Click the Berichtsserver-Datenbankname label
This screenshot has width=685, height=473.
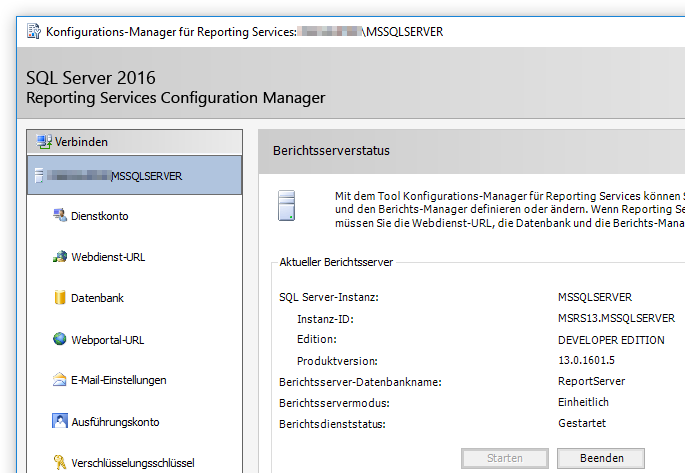[360, 382]
